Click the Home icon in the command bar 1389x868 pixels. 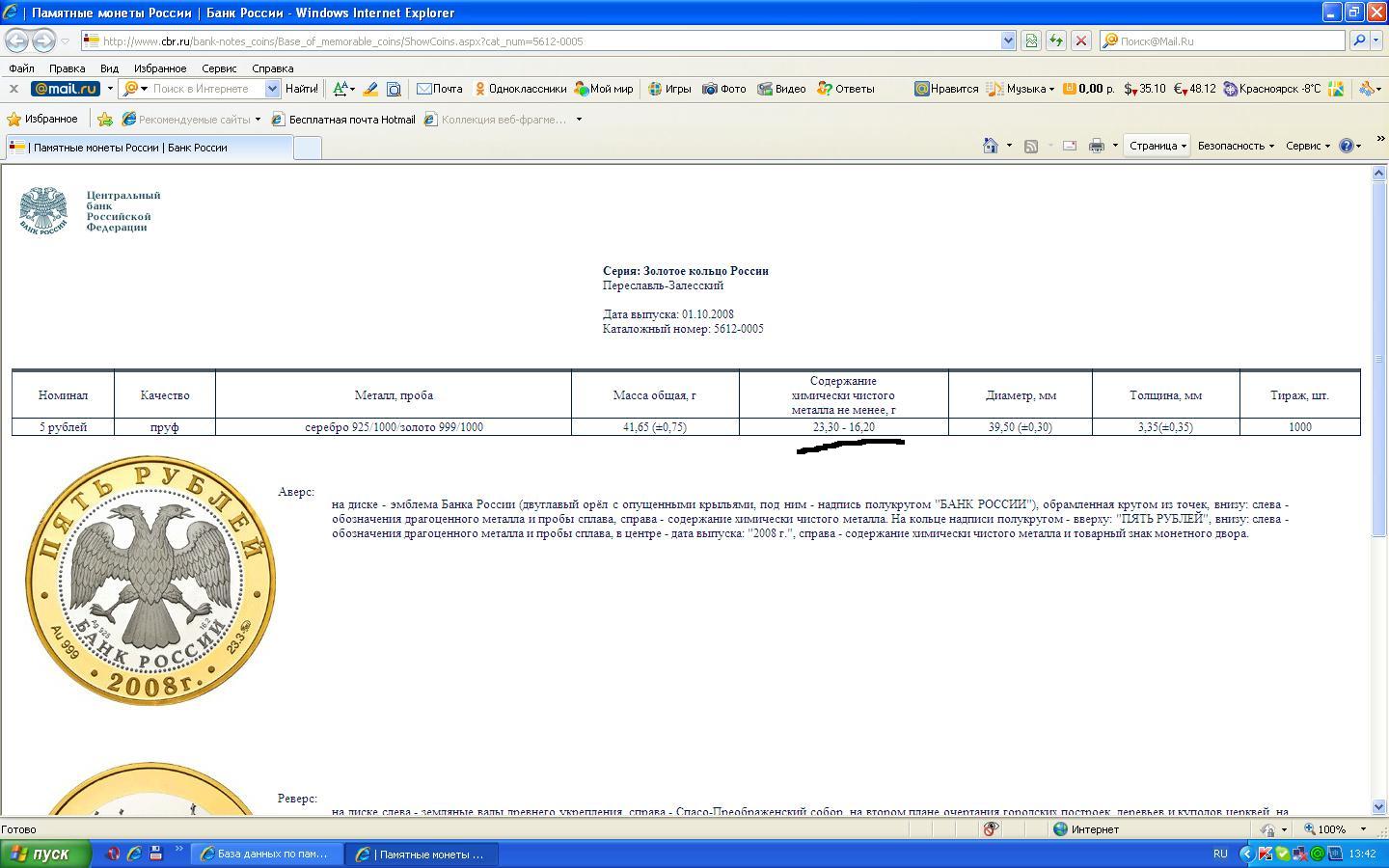point(990,146)
